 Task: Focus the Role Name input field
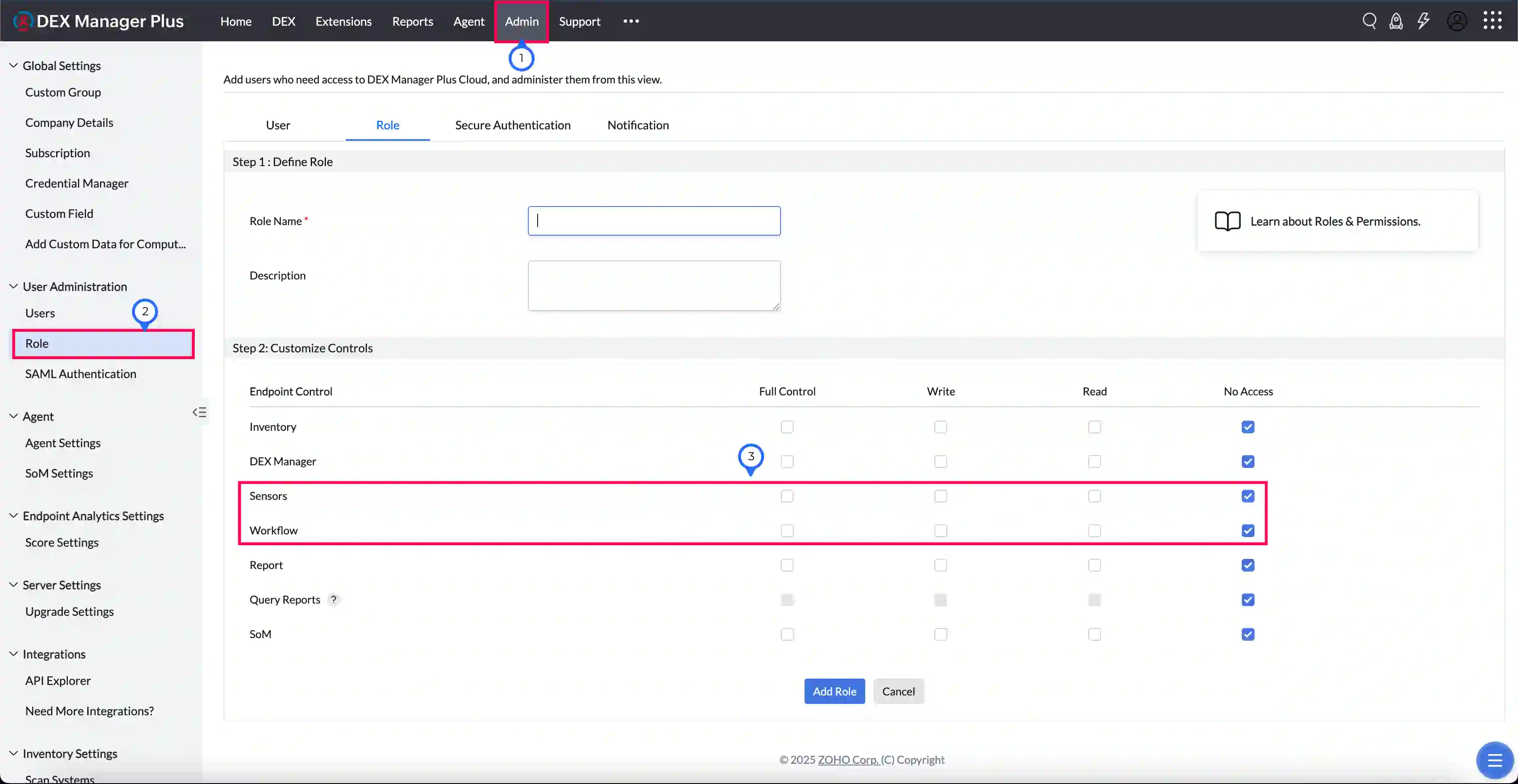click(x=654, y=221)
